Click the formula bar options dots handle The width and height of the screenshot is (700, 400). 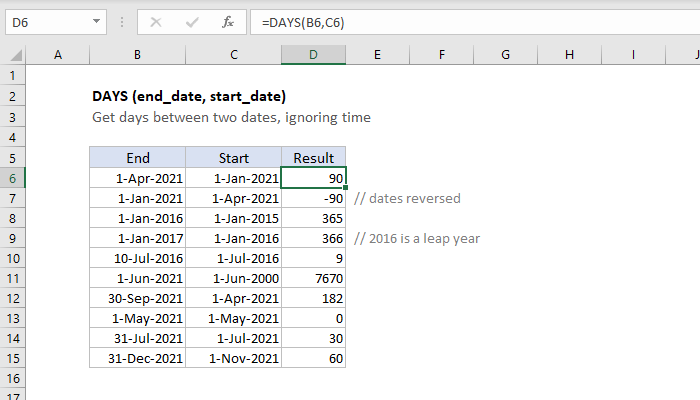(122, 22)
